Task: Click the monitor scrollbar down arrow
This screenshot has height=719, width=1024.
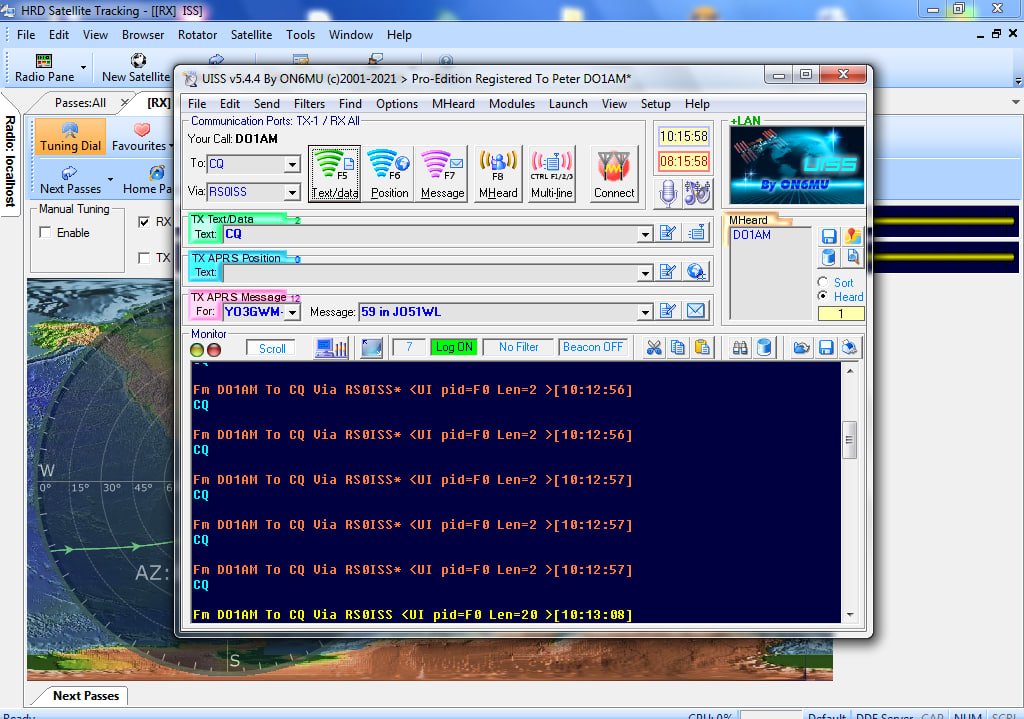Action: pyautogui.click(x=850, y=615)
